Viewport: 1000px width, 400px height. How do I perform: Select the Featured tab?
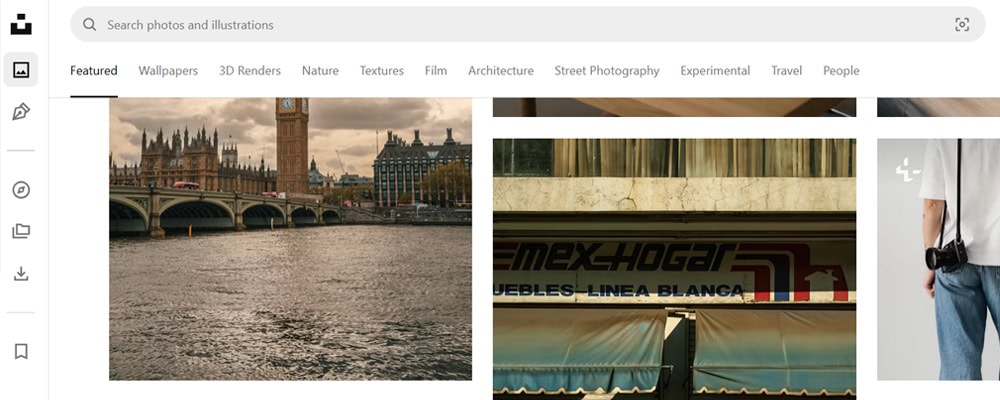coord(94,71)
